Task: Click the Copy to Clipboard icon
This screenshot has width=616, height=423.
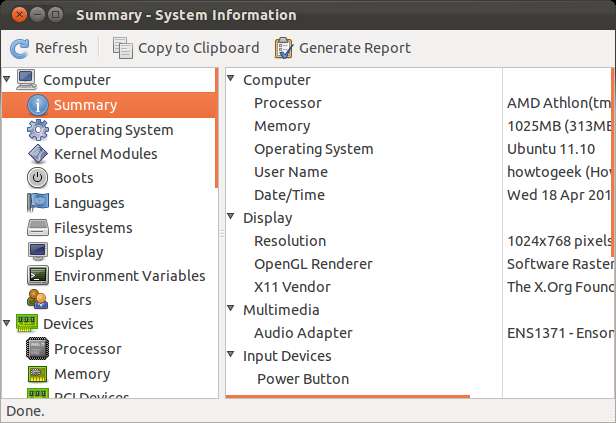Action: [x=123, y=48]
